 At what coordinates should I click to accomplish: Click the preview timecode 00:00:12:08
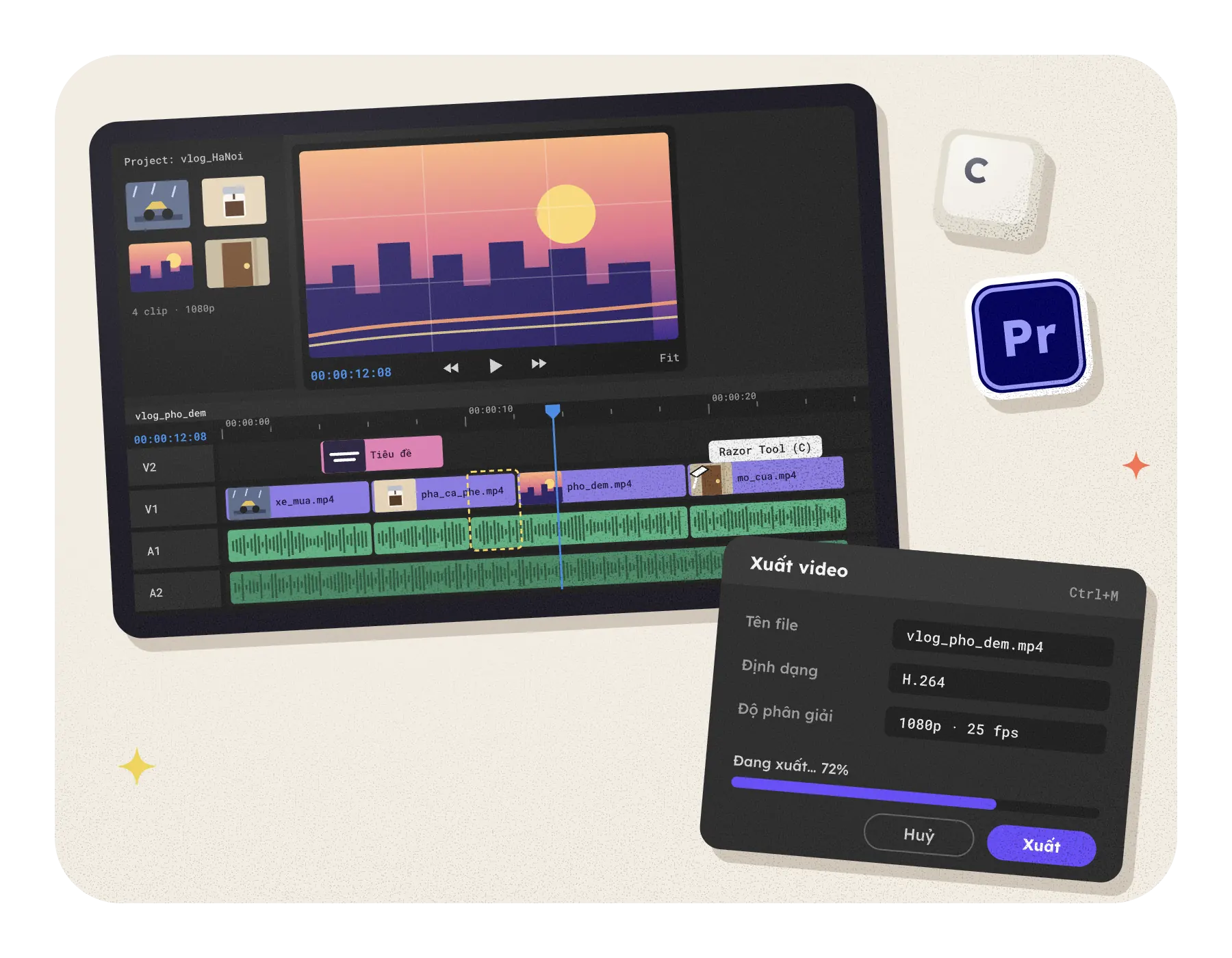(x=351, y=374)
